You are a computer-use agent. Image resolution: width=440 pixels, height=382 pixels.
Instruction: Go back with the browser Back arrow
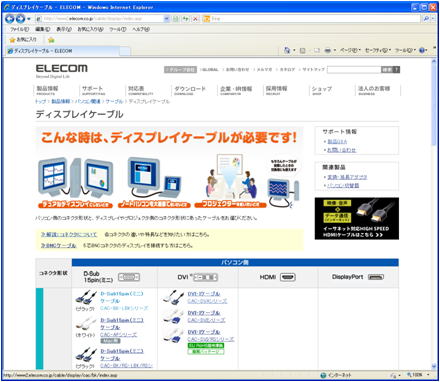10,19
